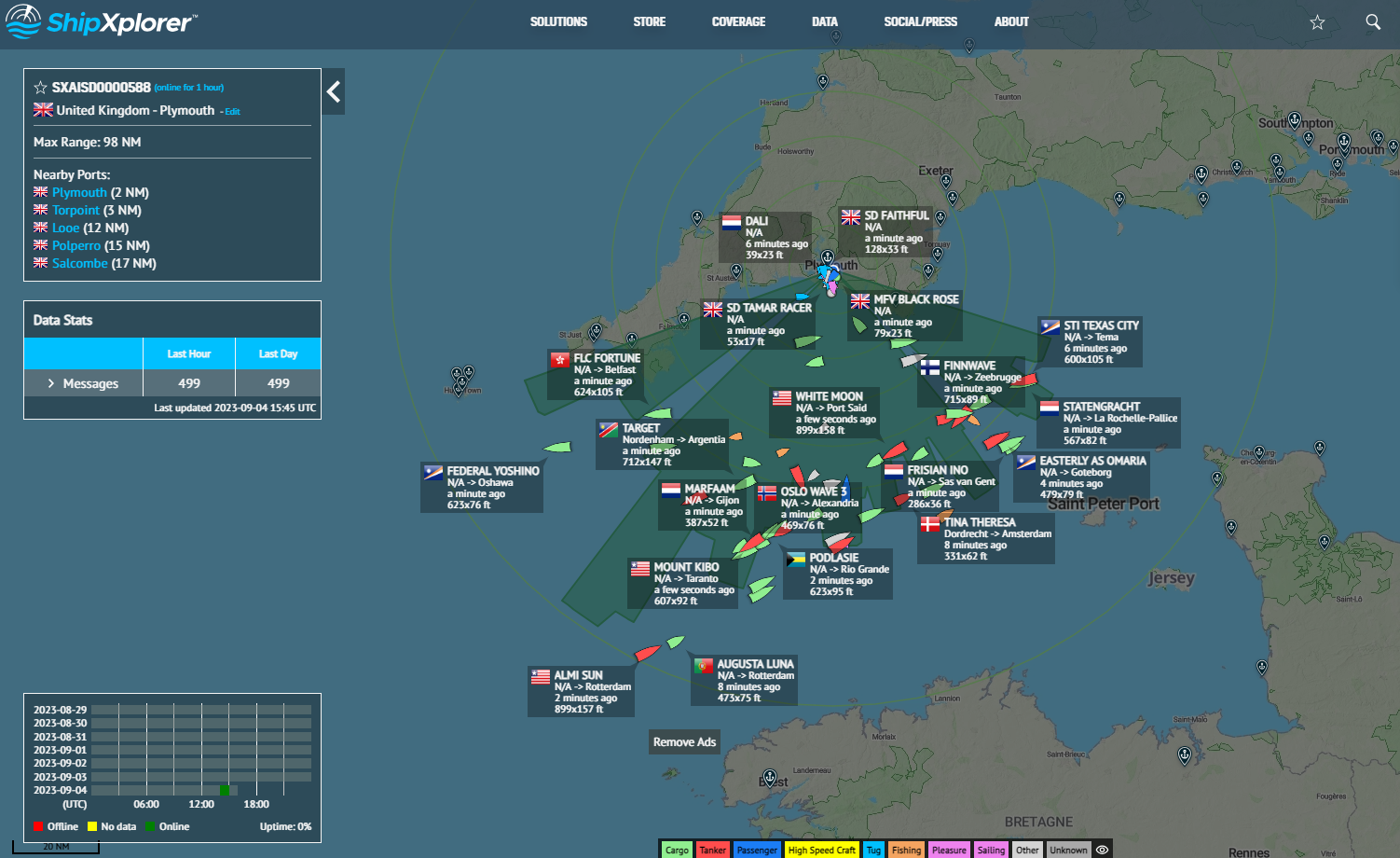Toggle Tanker ship type filter

(x=712, y=850)
